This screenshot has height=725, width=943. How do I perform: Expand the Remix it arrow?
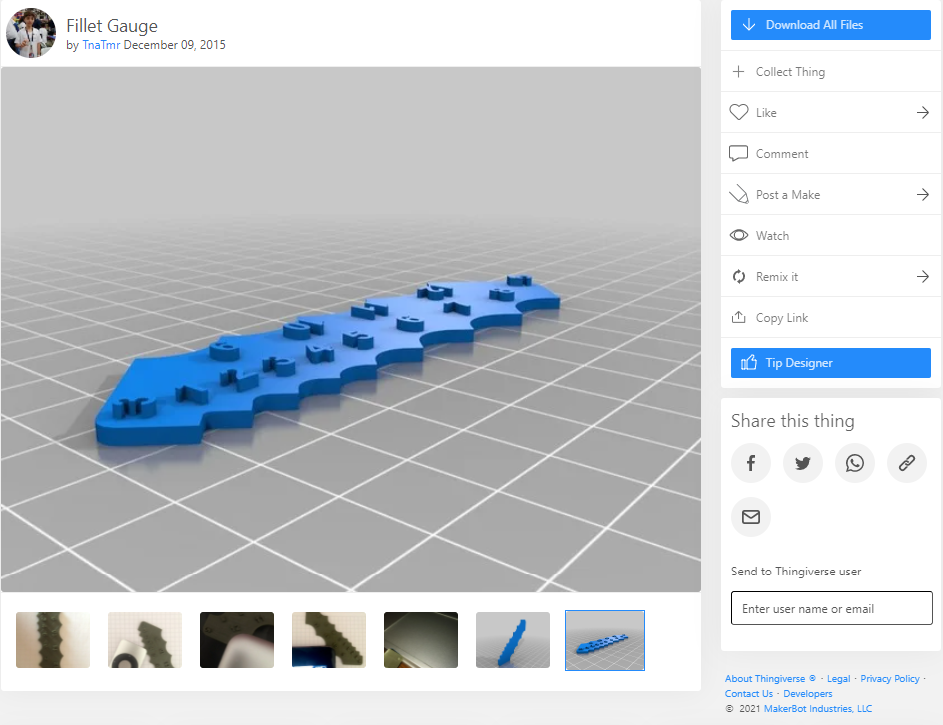921,276
